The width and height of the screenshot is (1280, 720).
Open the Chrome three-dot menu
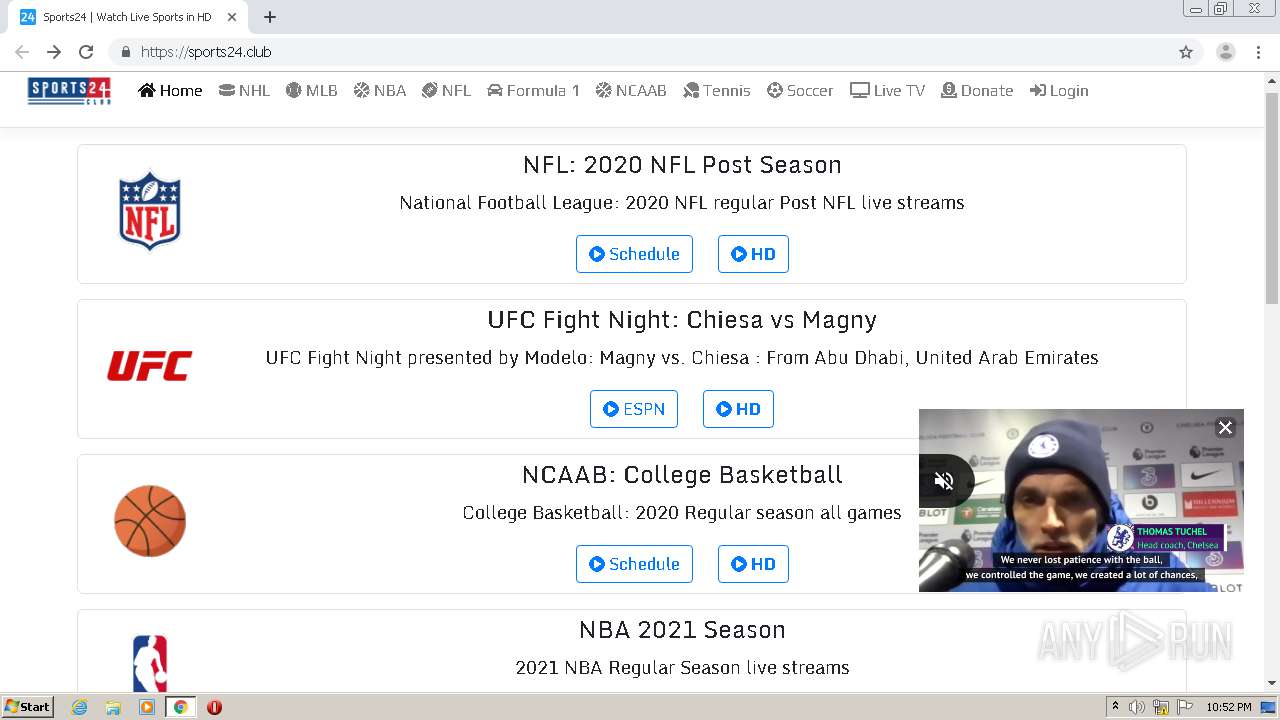point(1256,52)
